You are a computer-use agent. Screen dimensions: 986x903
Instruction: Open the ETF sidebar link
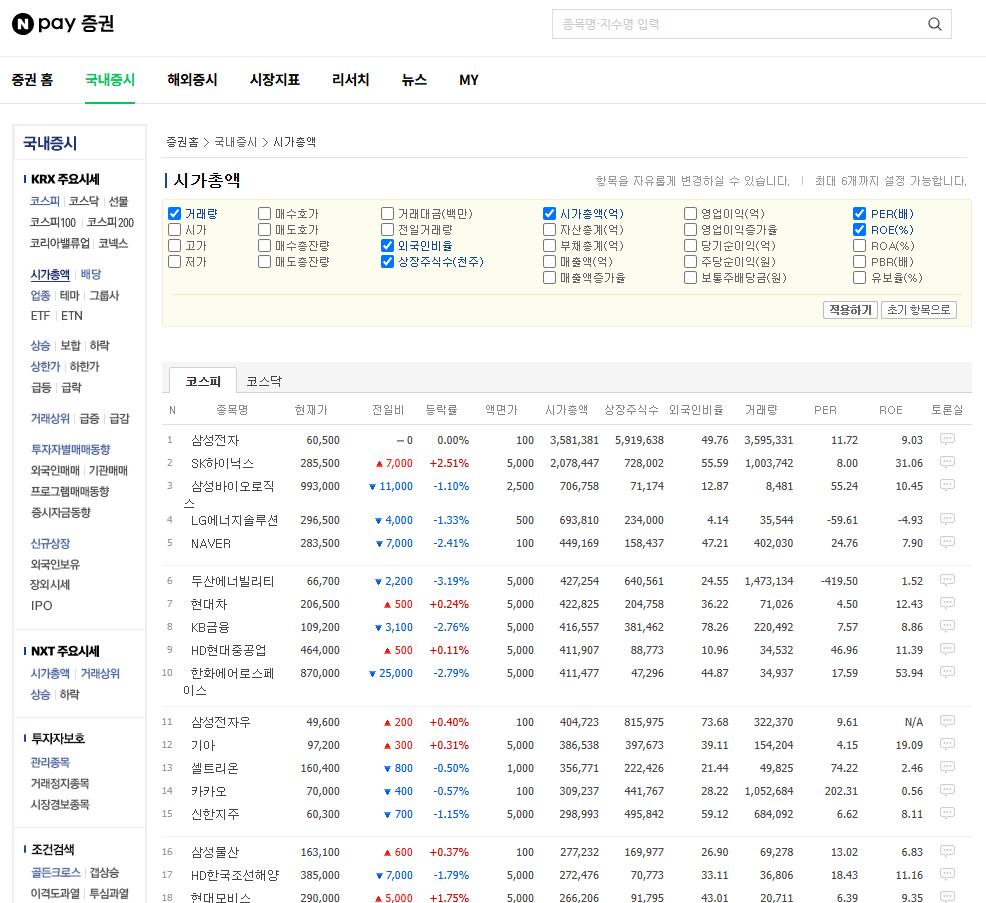(x=39, y=315)
